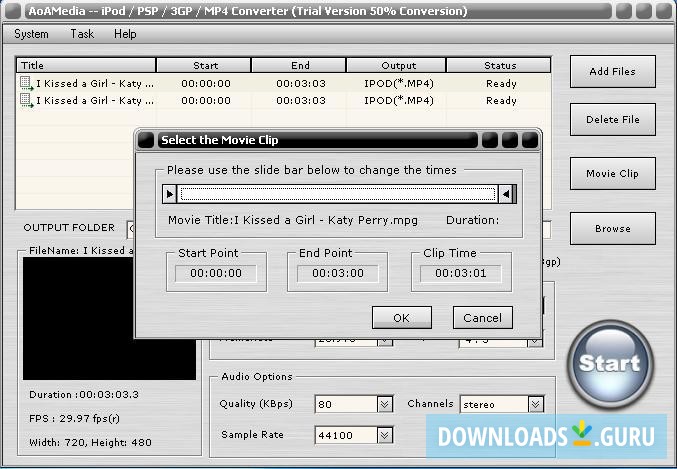Click the right end-marker arrow on the slide bar

507,194
